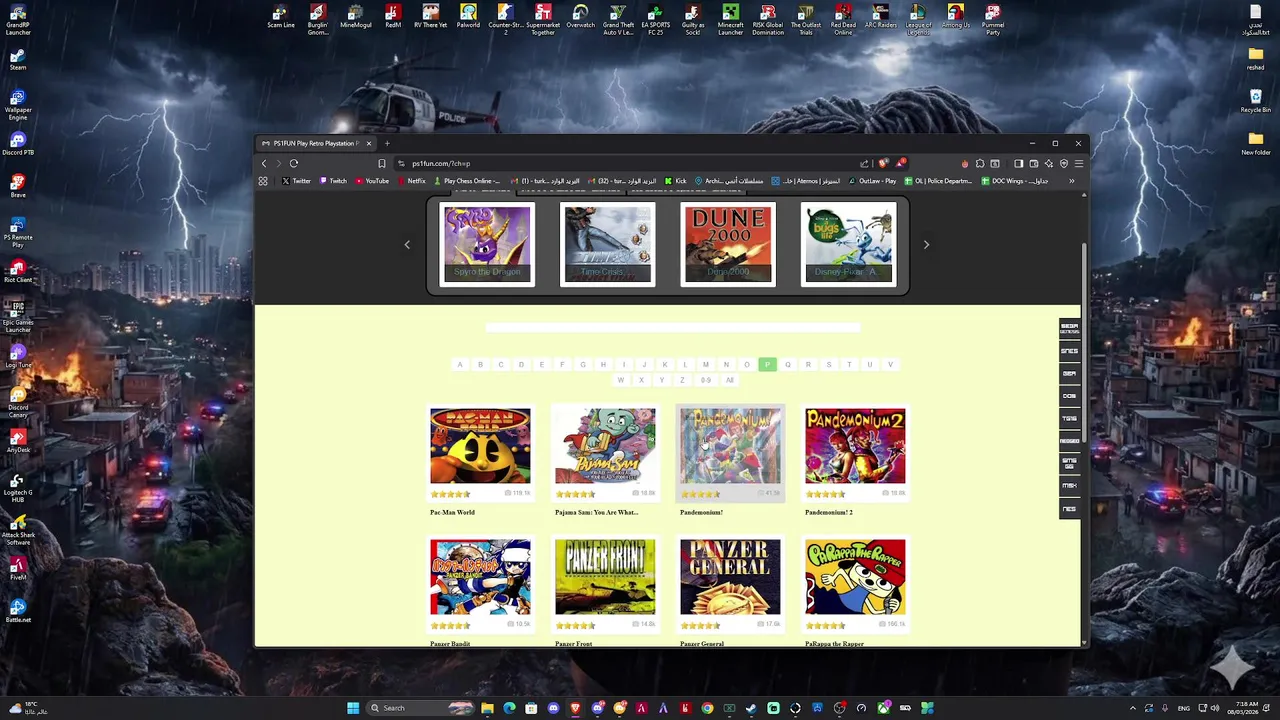This screenshot has height=720, width=1280.
Task: Click the site search input field
Action: [x=672, y=327]
